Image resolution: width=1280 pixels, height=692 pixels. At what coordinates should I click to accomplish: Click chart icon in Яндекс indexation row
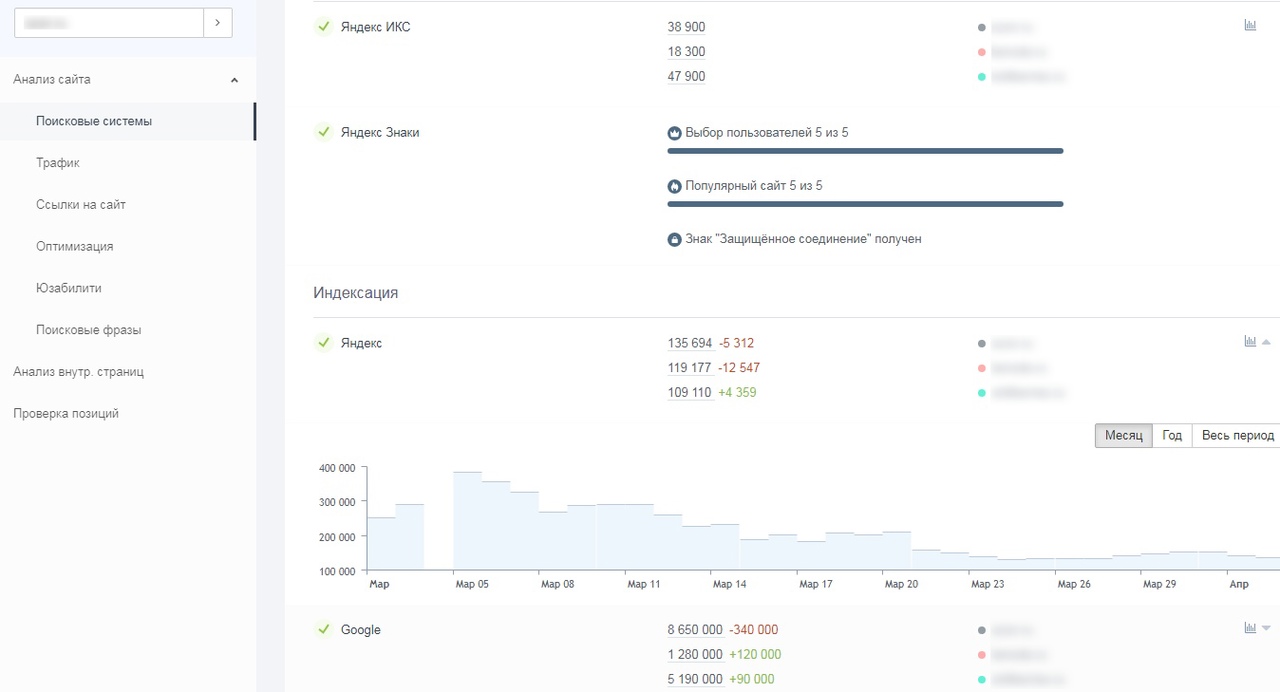pos(1250,342)
